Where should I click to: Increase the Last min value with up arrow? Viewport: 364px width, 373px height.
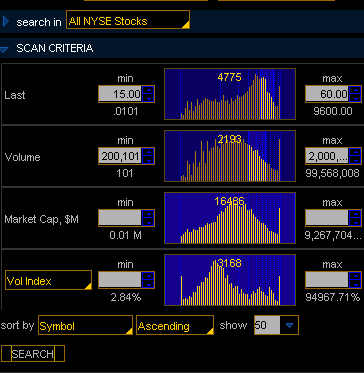coord(148,90)
